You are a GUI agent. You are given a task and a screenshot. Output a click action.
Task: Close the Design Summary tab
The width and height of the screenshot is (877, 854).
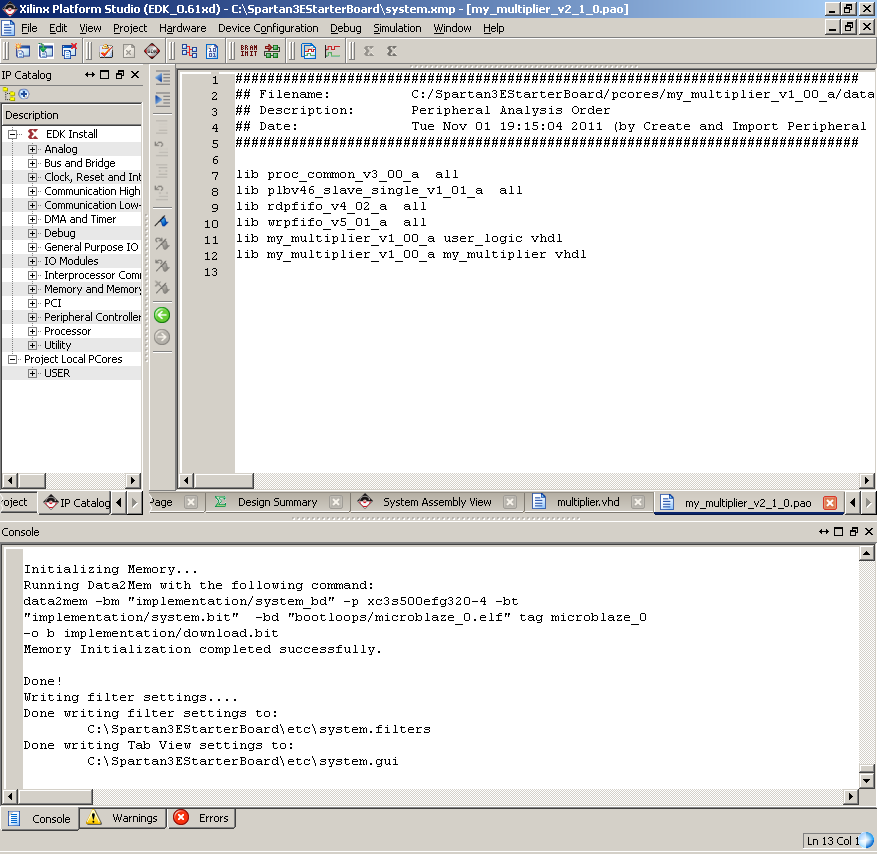click(x=336, y=502)
